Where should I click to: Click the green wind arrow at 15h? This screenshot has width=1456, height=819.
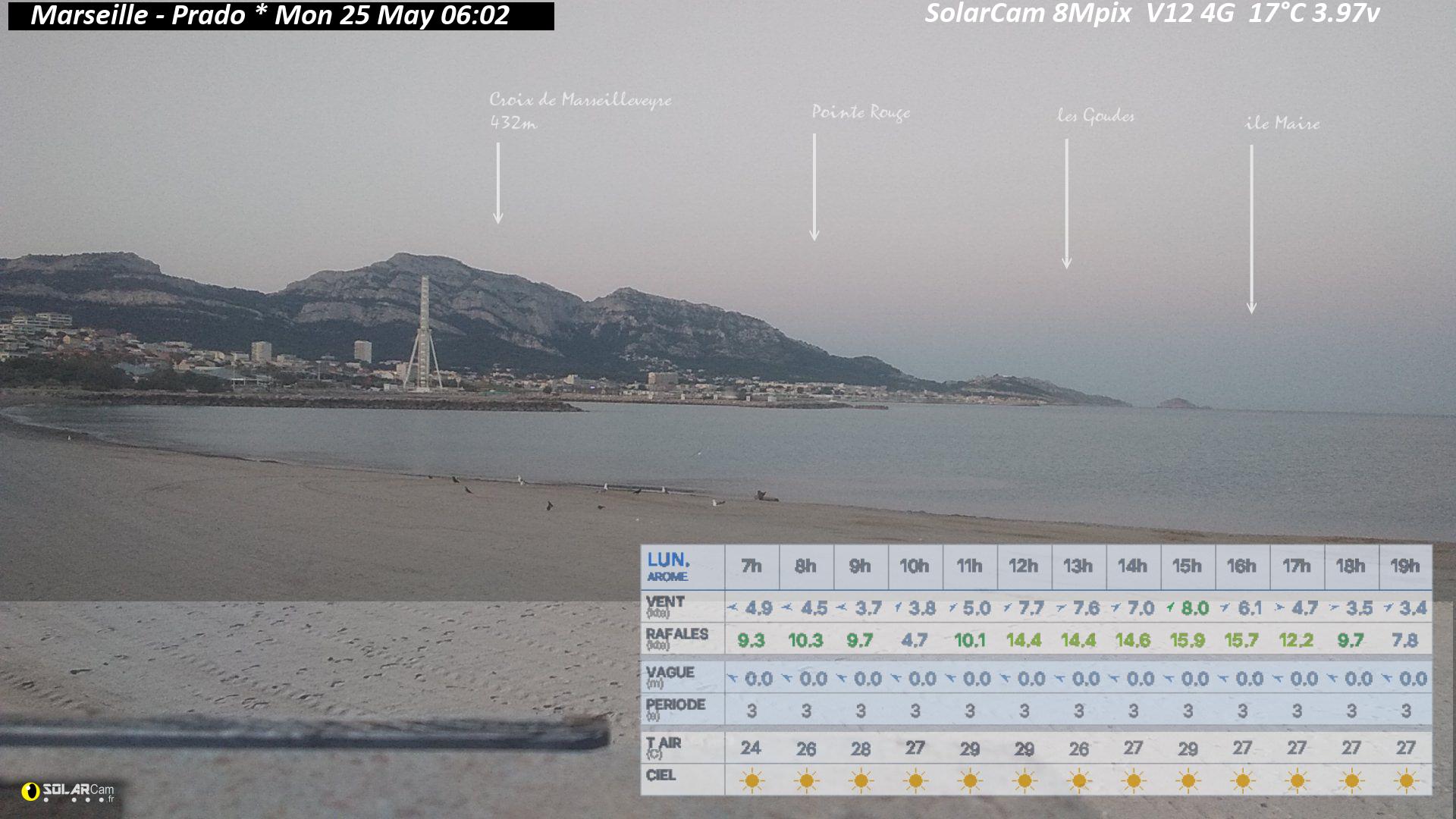1172,607
